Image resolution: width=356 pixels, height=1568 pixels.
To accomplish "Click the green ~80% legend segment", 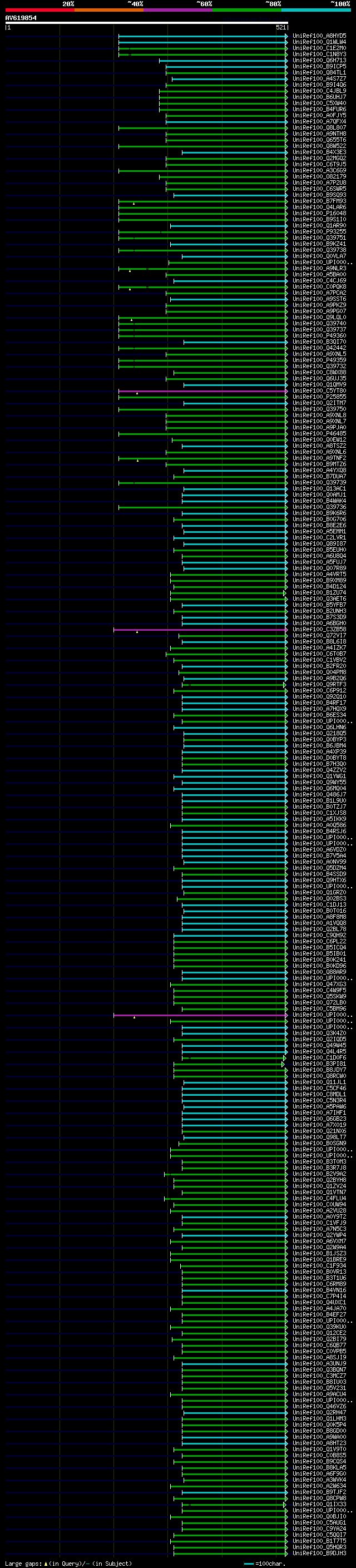I will click(247, 10).
